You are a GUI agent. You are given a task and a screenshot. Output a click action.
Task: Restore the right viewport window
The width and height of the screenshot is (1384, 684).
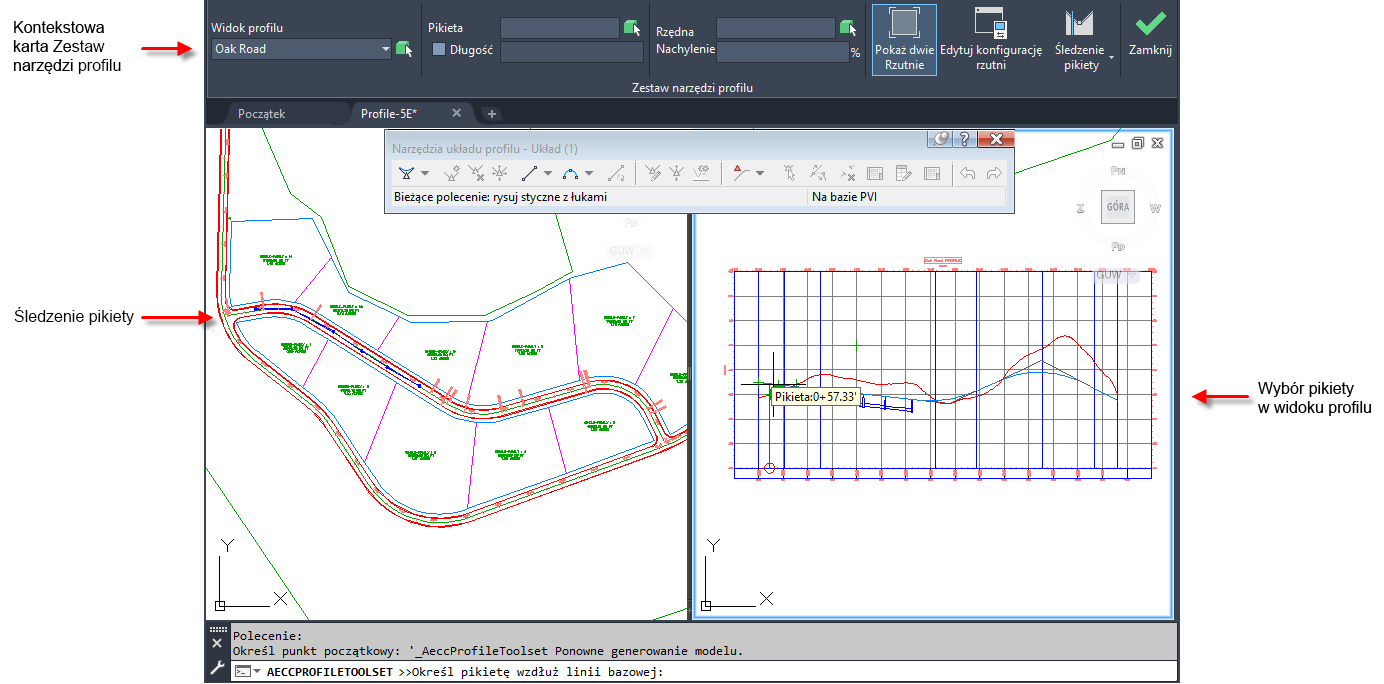1138,143
